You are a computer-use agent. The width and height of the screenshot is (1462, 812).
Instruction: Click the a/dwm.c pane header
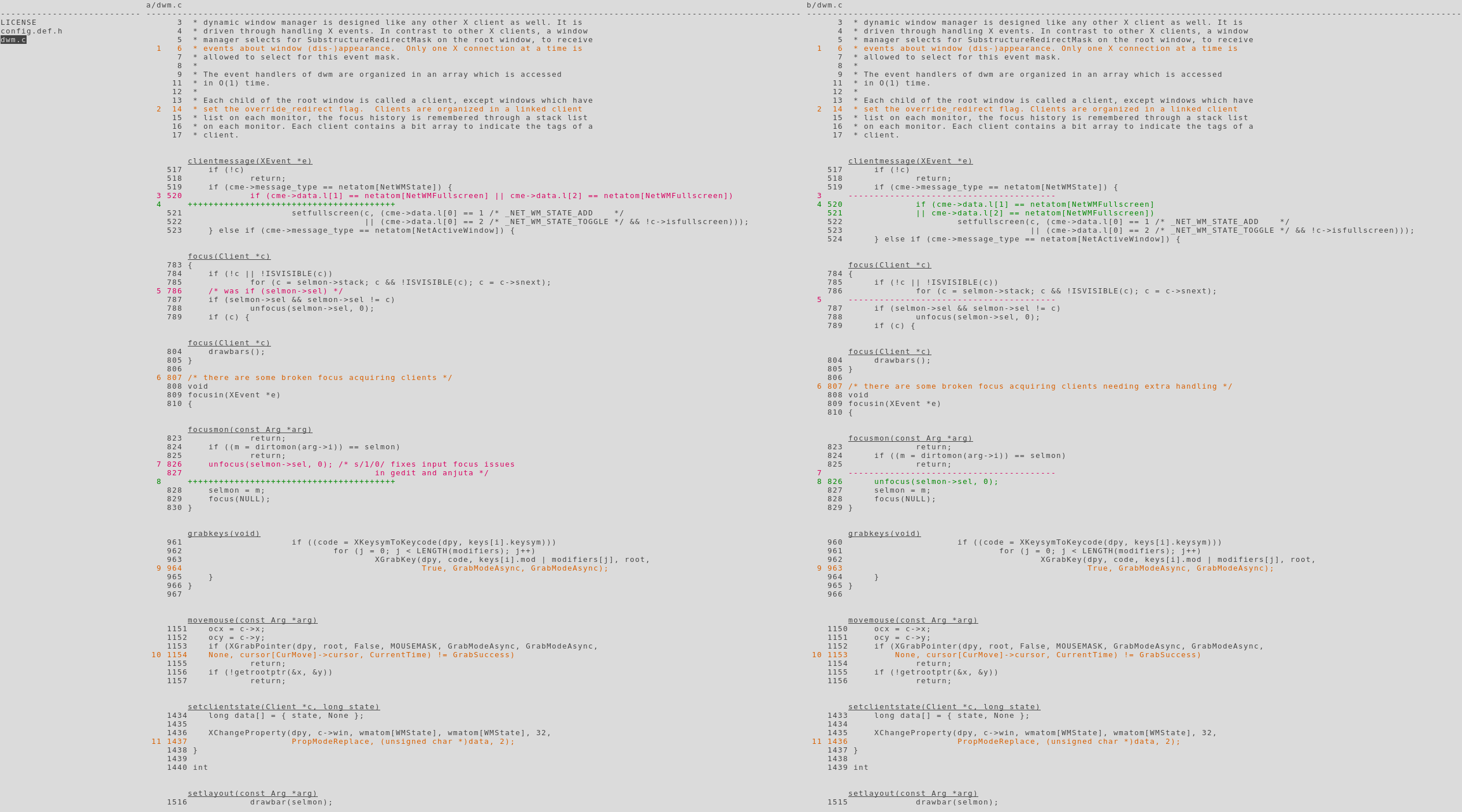click(164, 5)
